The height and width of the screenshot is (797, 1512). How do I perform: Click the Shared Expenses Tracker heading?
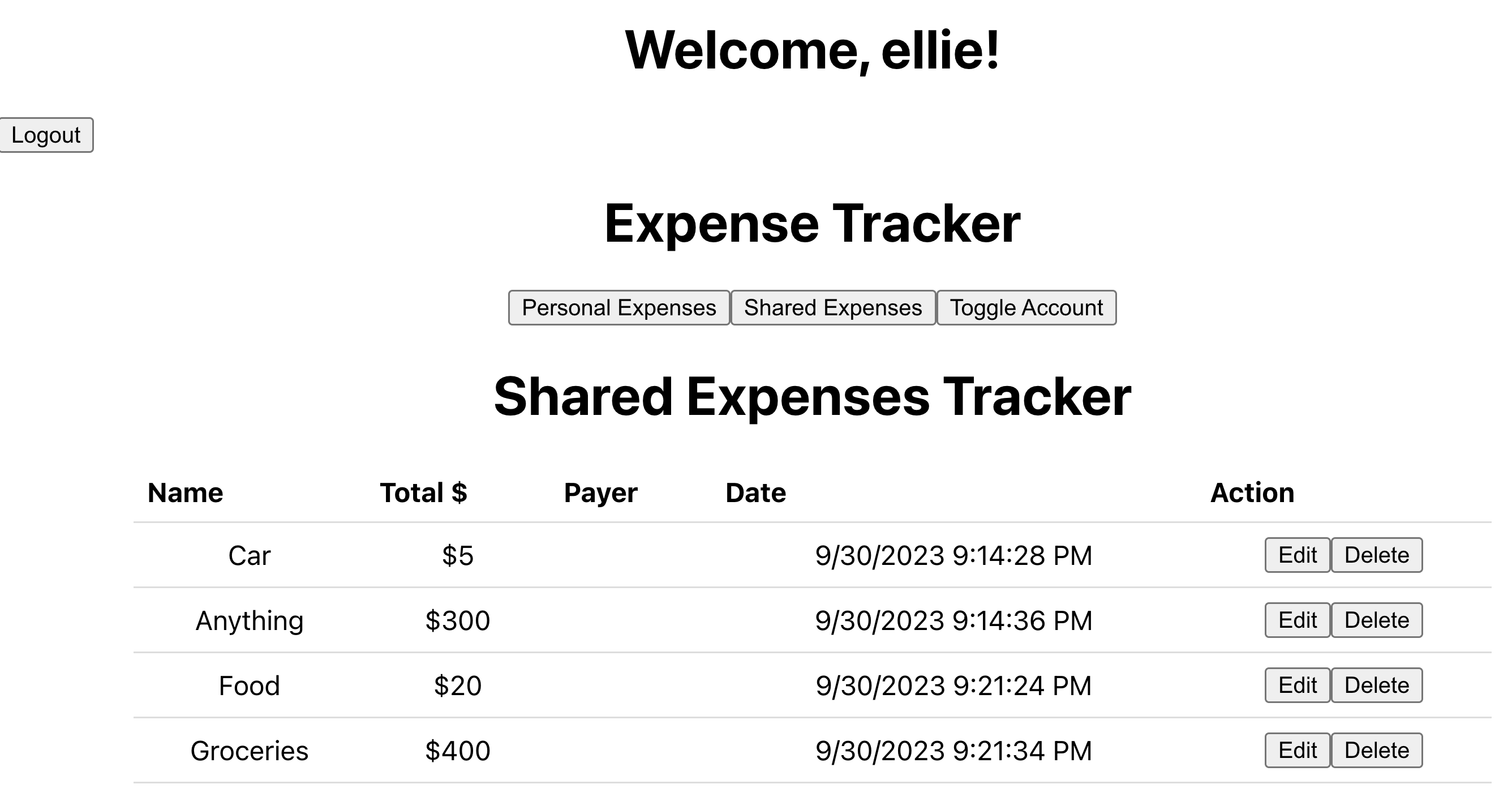point(814,397)
